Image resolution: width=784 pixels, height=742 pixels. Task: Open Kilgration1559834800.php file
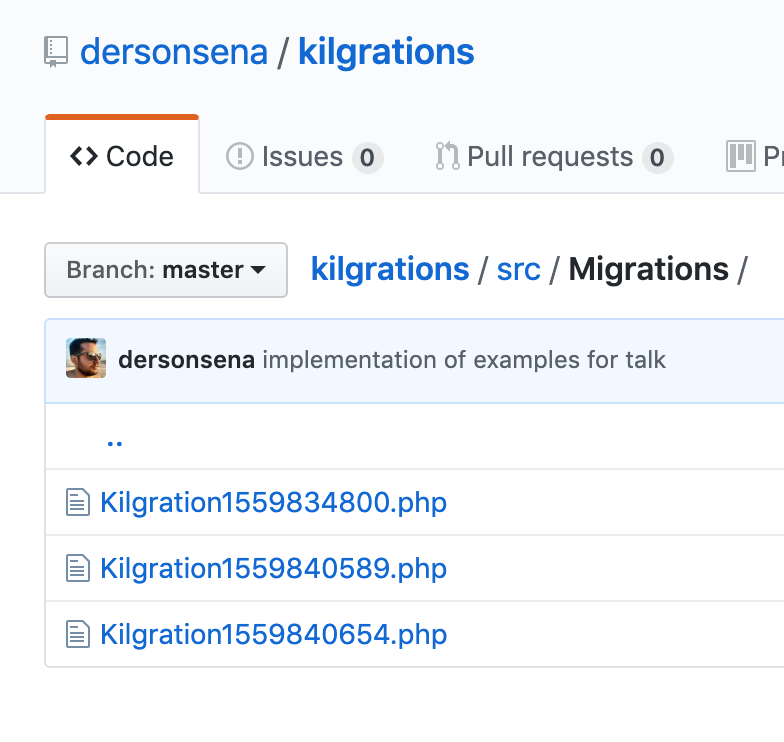[273, 502]
